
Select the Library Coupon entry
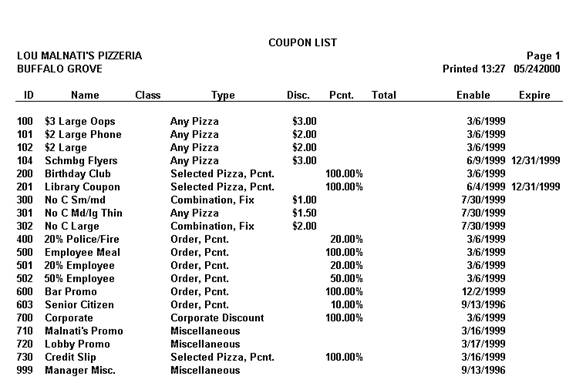pyautogui.click(x=82, y=187)
